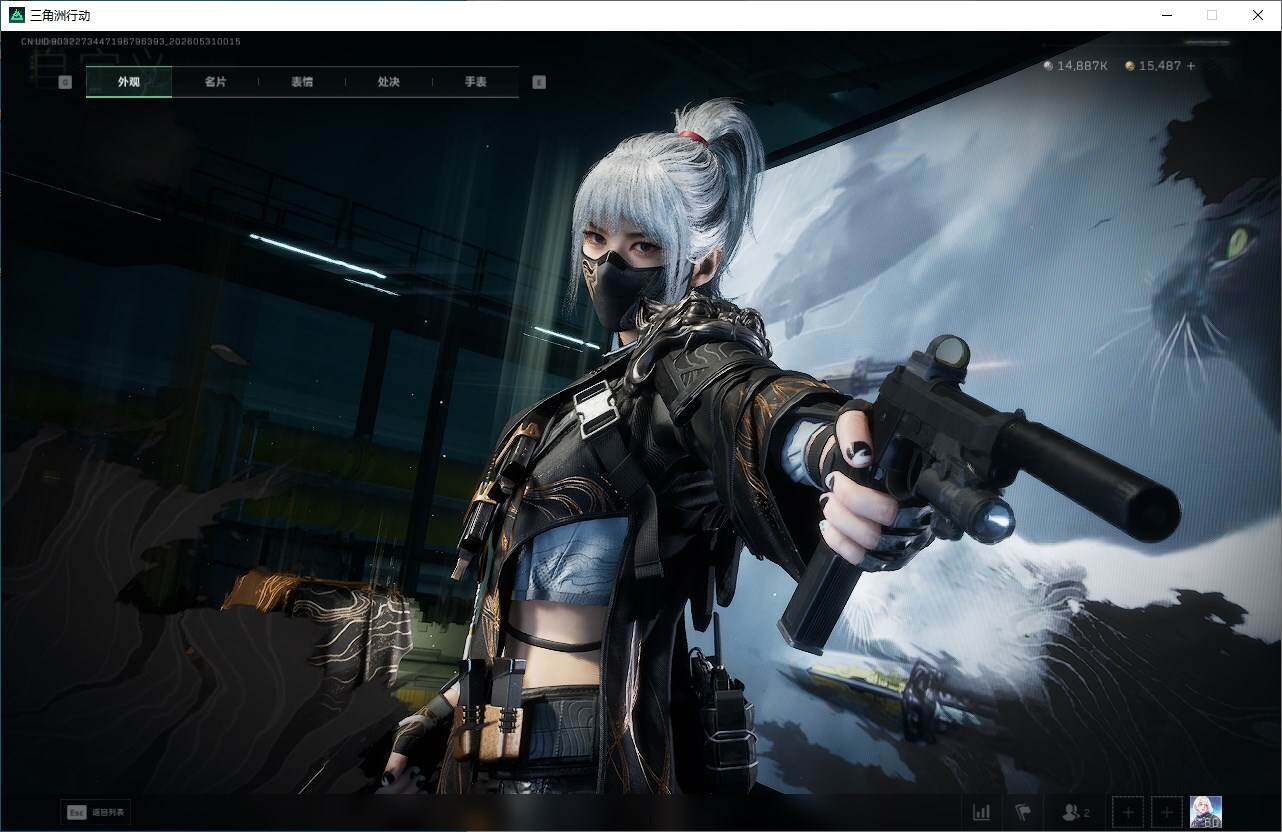Click the 15,487 gold currency balance
The height and width of the screenshot is (832, 1282).
pyautogui.click(x=1153, y=66)
